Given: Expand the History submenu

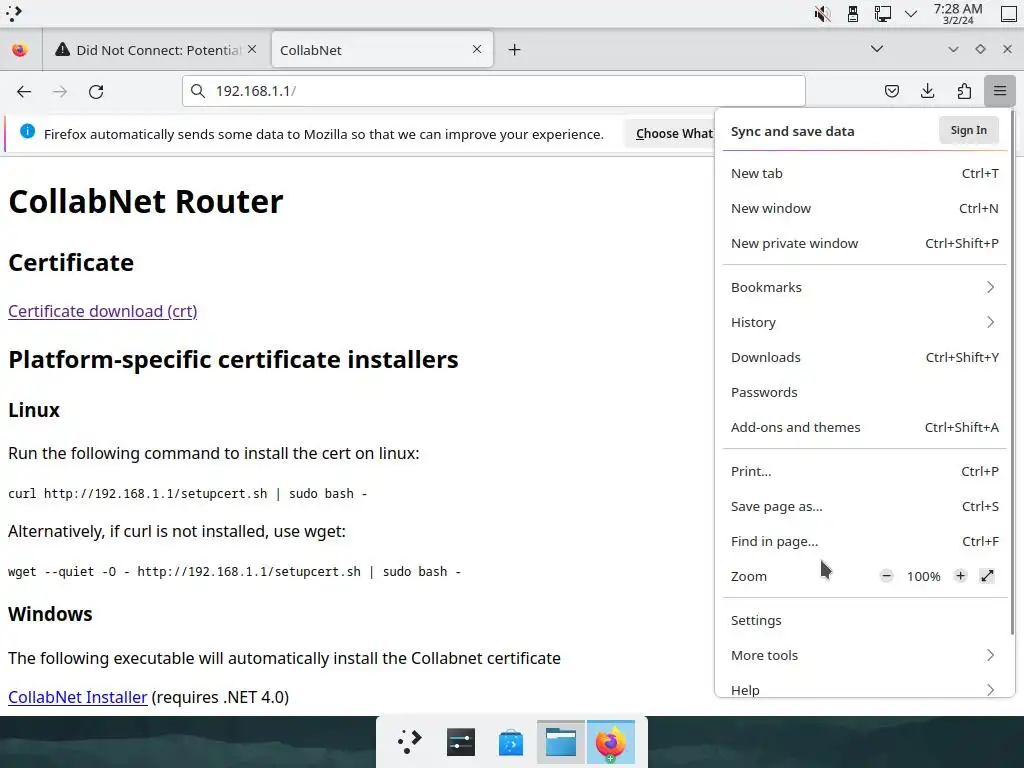Looking at the screenshot, I should click(865, 322).
